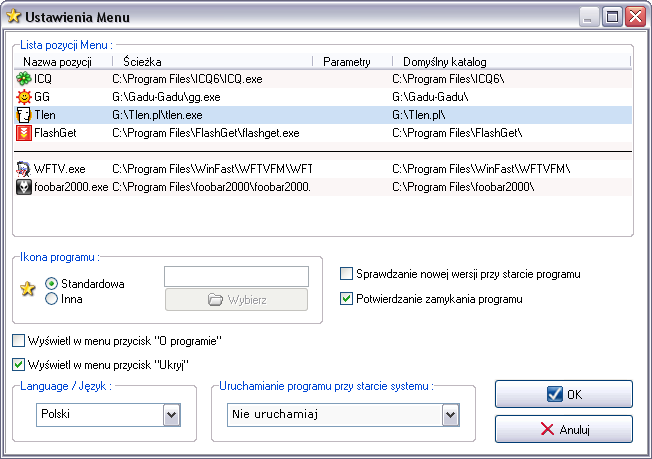Open the Language / Język dropdown

pyautogui.click(x=170, y=415)
